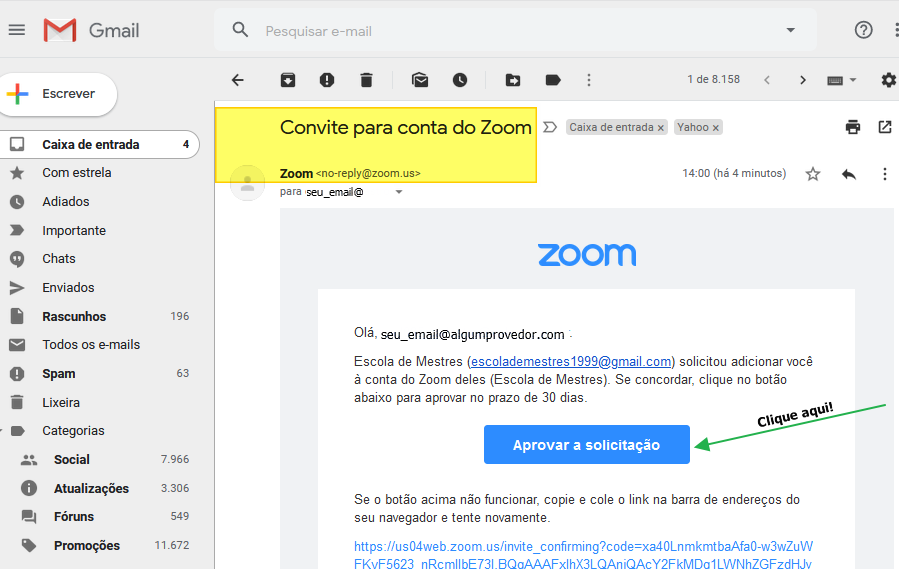Open Caixa de entrada folder
899x569 pixels.
coord(99,145)
